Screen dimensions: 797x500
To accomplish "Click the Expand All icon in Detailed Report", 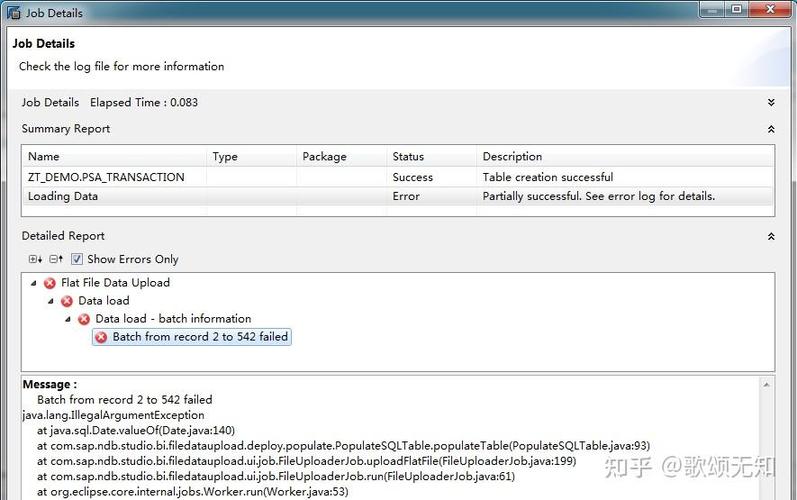I will (35, 259).
